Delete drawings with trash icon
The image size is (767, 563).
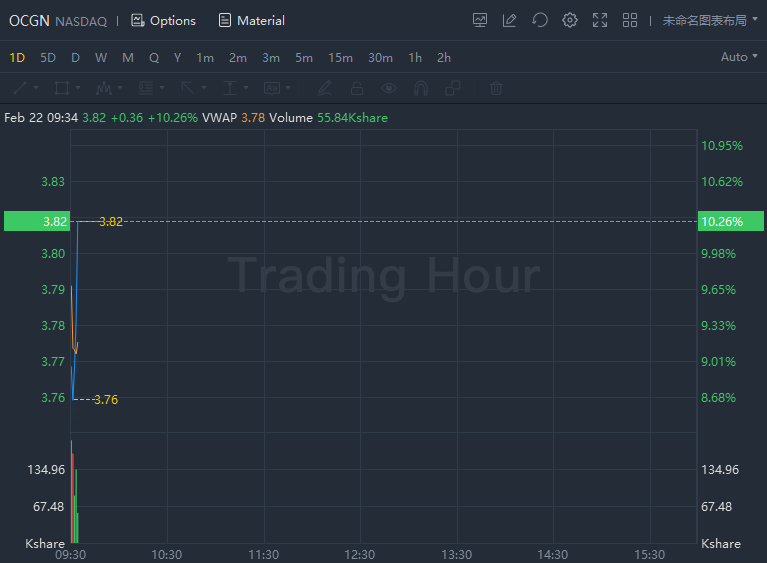[x=496, y=88]
